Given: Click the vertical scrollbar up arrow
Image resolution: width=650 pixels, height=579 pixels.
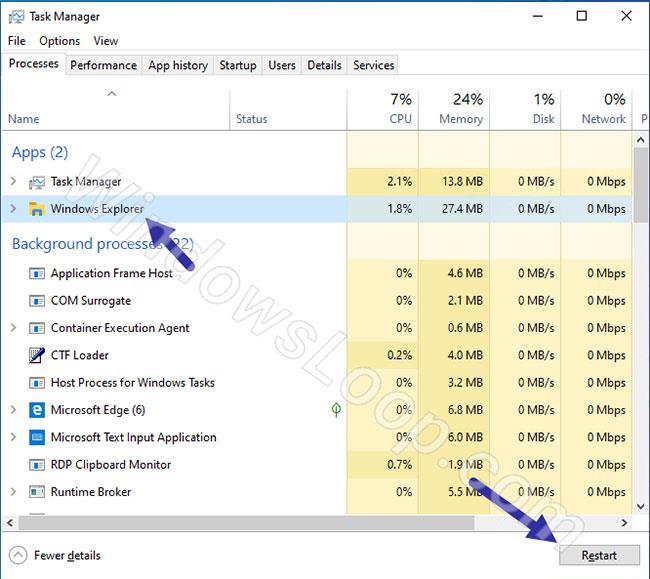Looking at the screenshot, I should point(640,140).
